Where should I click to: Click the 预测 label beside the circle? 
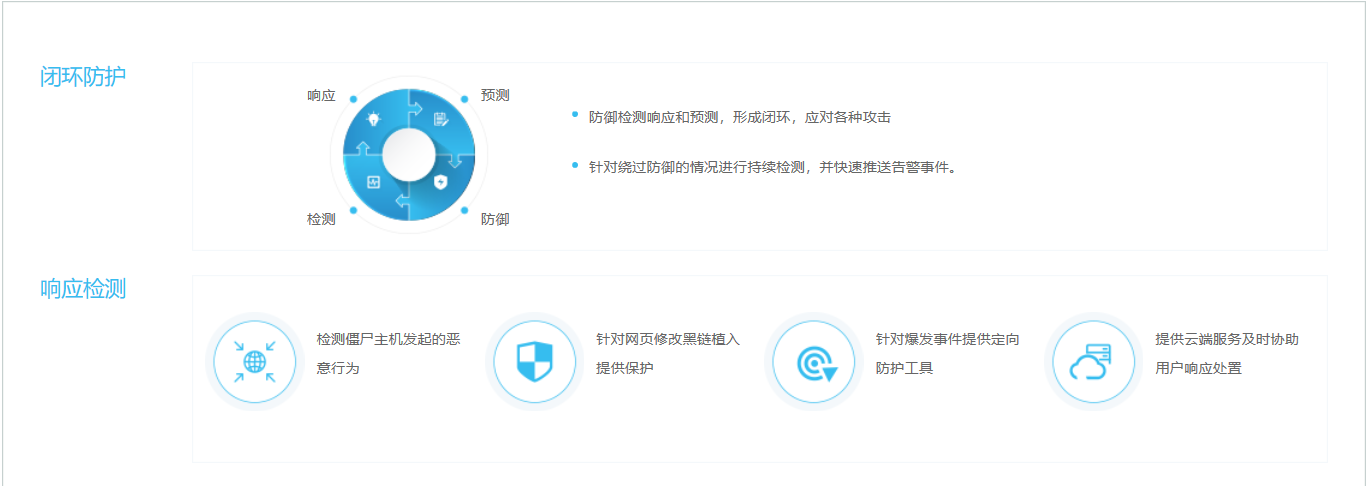pos(495,95)
